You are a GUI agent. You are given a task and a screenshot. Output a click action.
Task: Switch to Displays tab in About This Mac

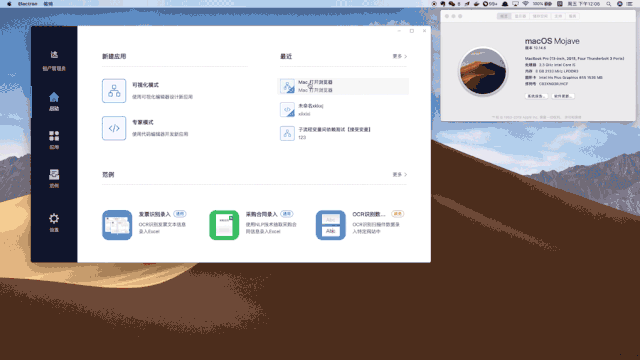pyautogui.click(x=520, y=16)
